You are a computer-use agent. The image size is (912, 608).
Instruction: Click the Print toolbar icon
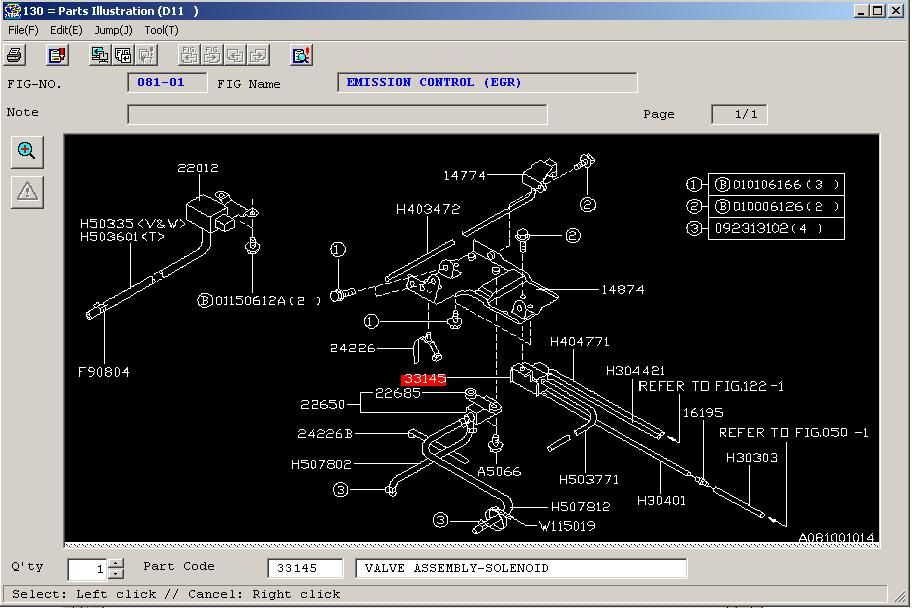pyautogui.click(x=15, y=55)
